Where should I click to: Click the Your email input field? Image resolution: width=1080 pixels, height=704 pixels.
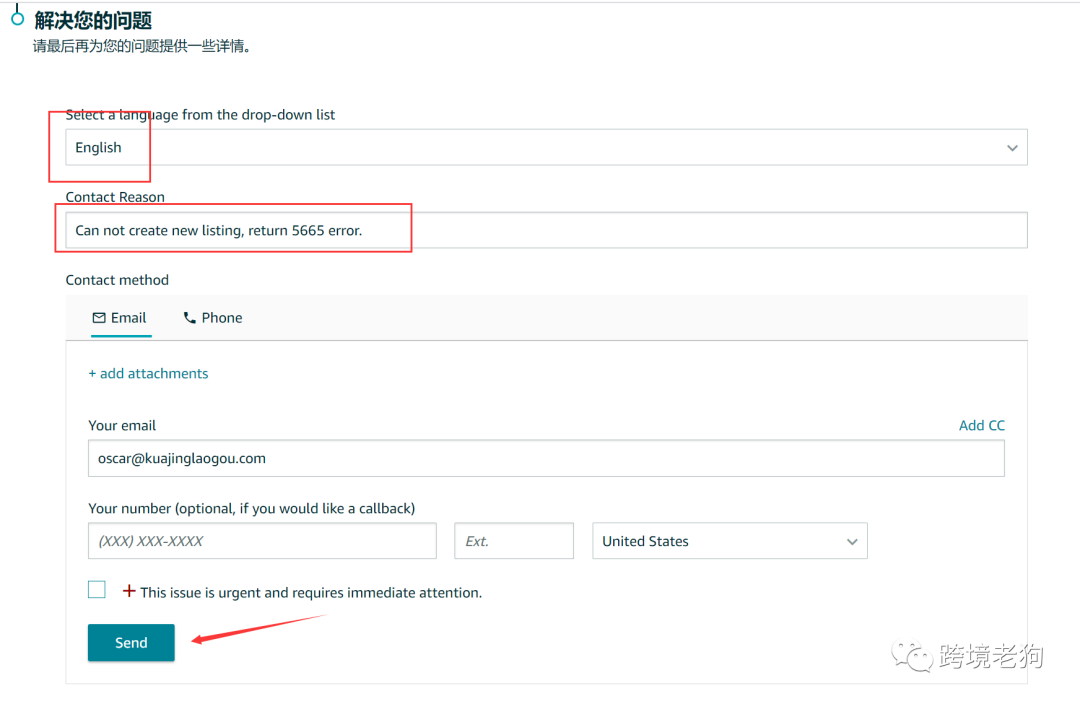coord(546,458)
